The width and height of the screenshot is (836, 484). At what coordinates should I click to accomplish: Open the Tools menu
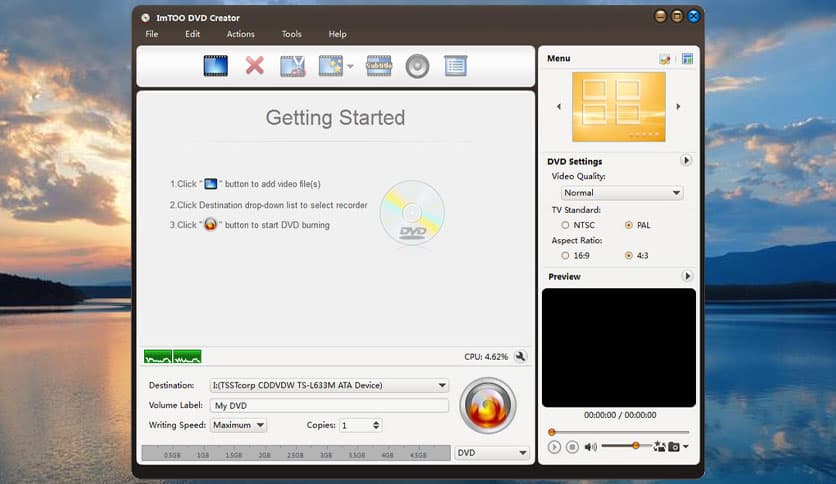tap(292, 34)
